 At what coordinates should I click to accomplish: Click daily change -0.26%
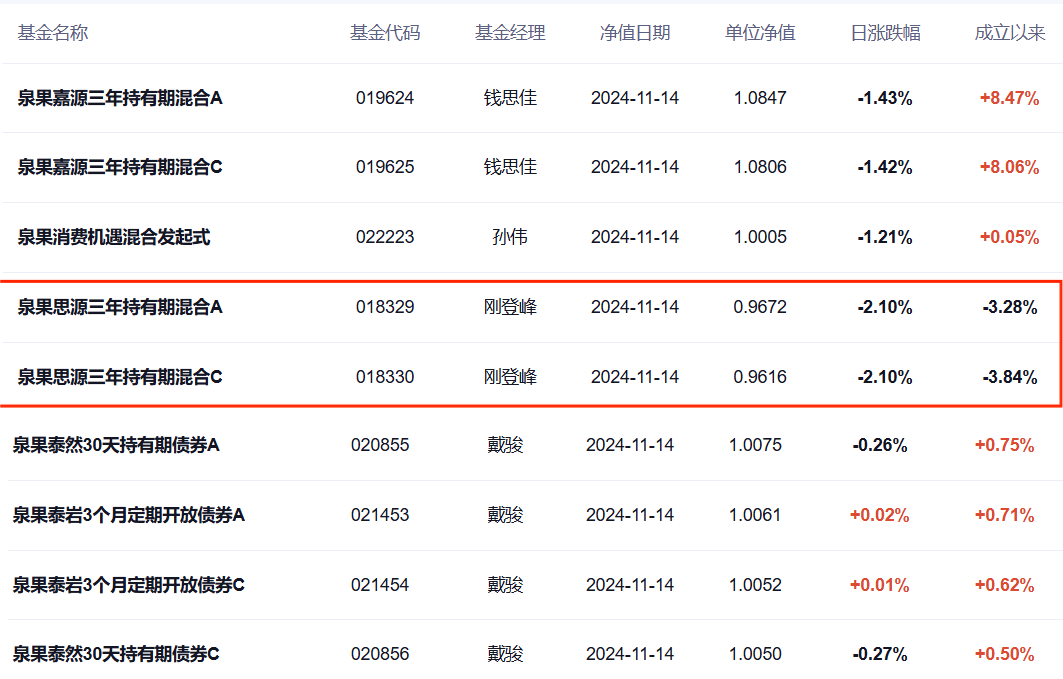(880, 445)
